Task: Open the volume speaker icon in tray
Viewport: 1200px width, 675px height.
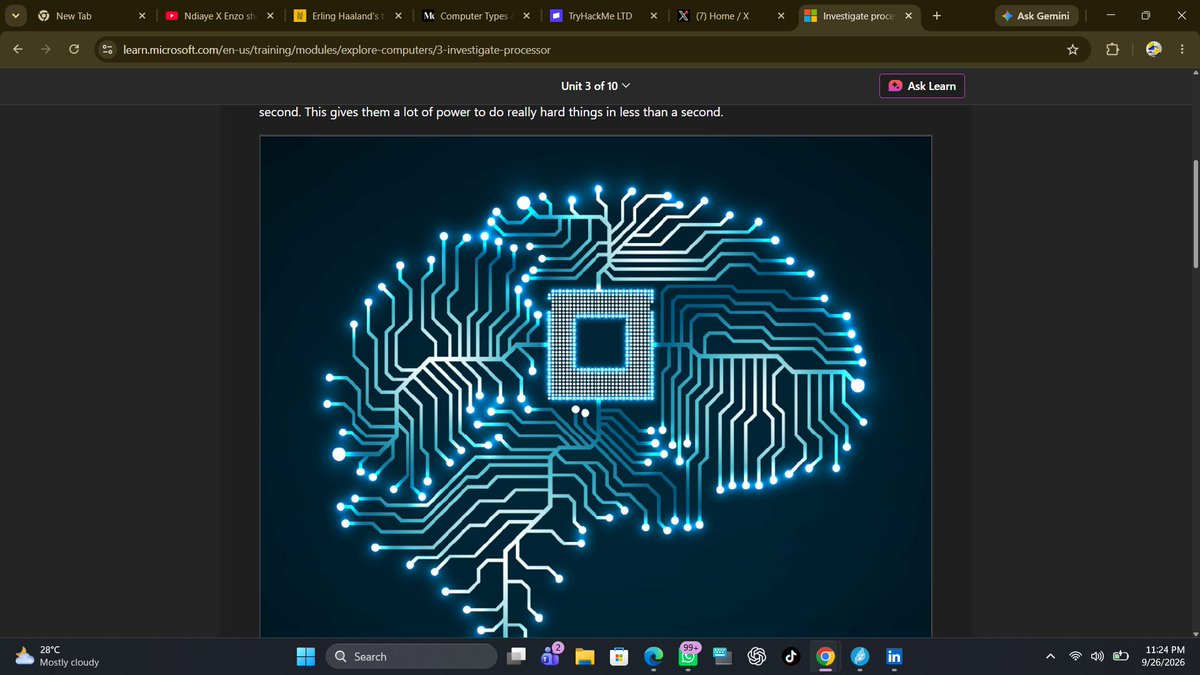Action: tap(1098, 656)
